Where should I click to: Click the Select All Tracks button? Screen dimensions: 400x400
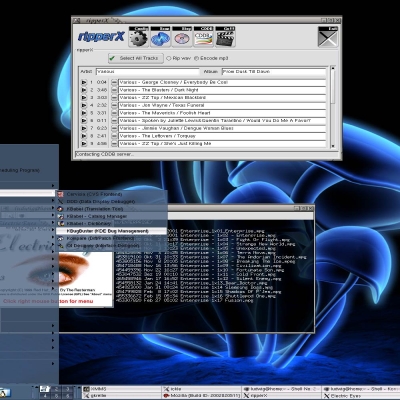click(x=136, y=58)
